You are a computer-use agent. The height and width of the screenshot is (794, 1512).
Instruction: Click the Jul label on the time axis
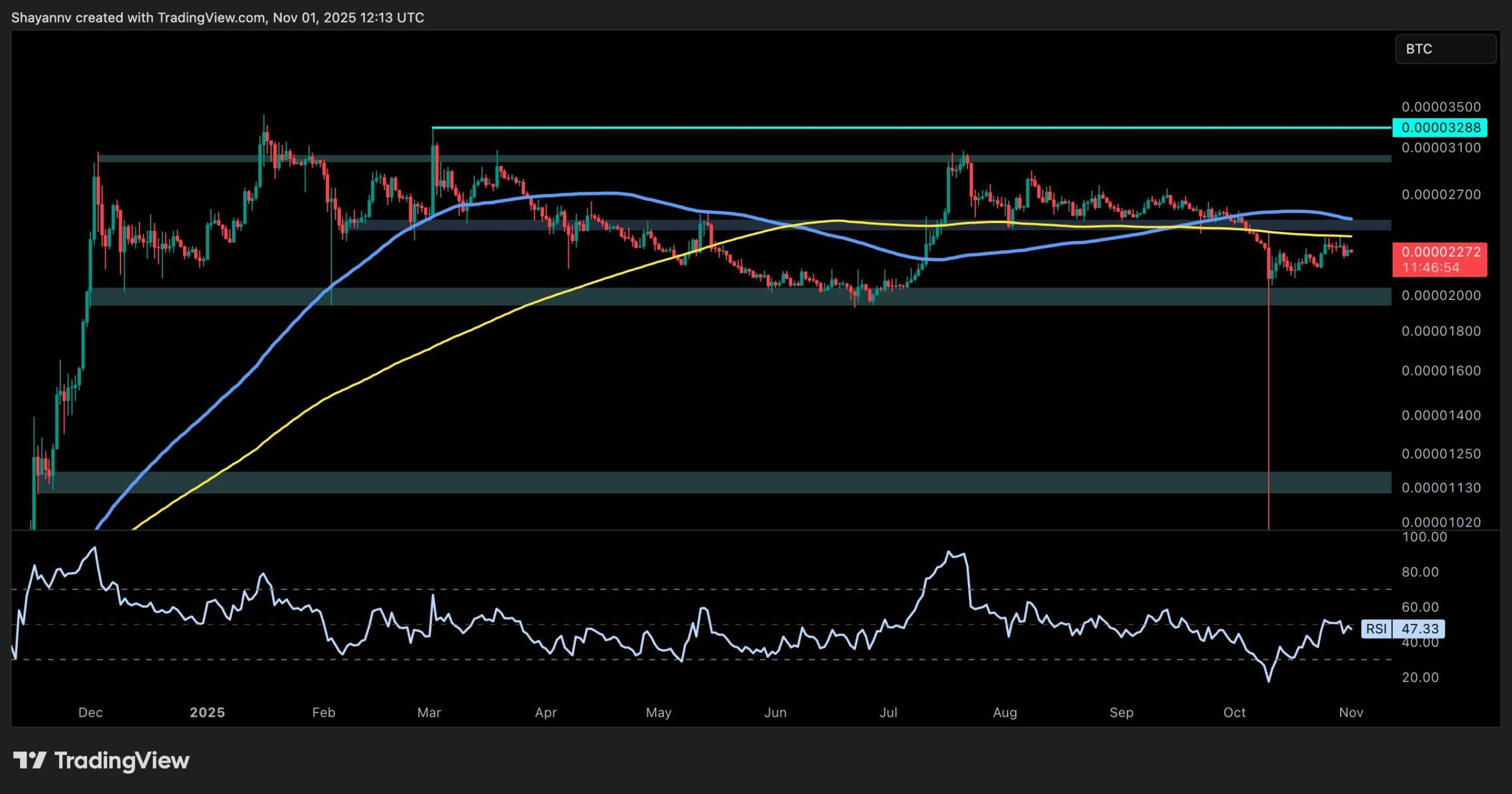pos(889,713)
